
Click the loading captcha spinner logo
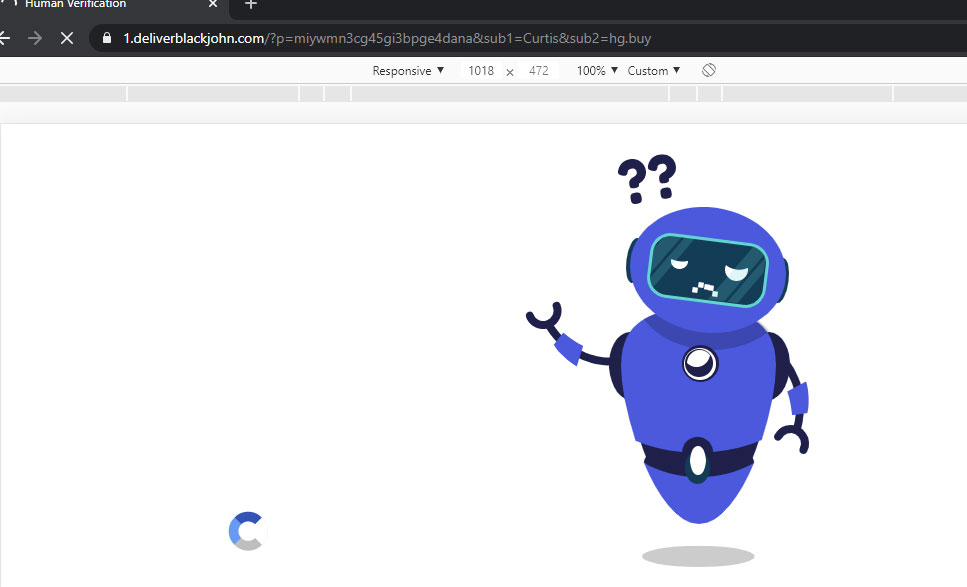click(248, 531)
